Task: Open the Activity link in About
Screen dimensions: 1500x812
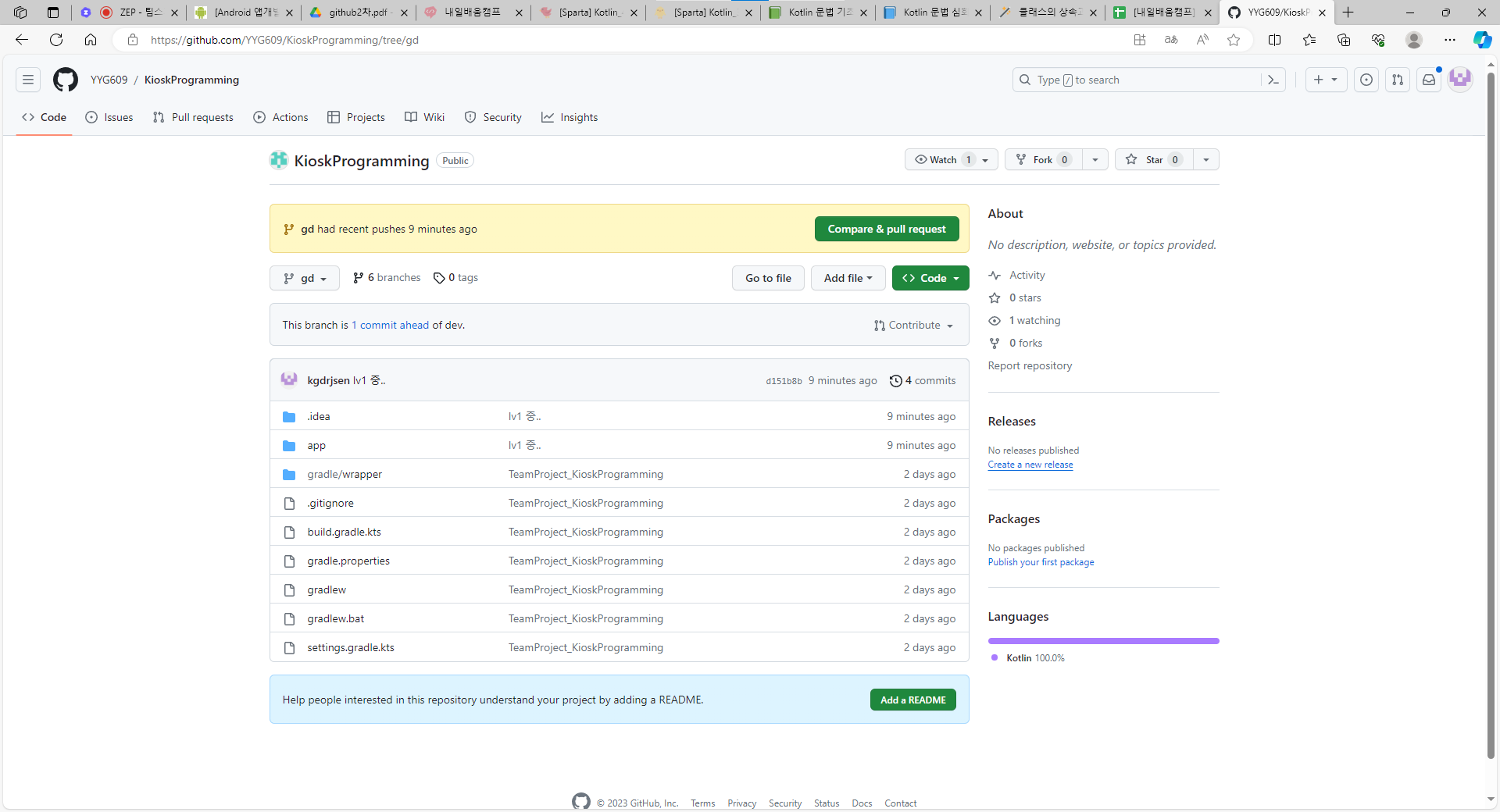Action: (x=1027, y=275)
